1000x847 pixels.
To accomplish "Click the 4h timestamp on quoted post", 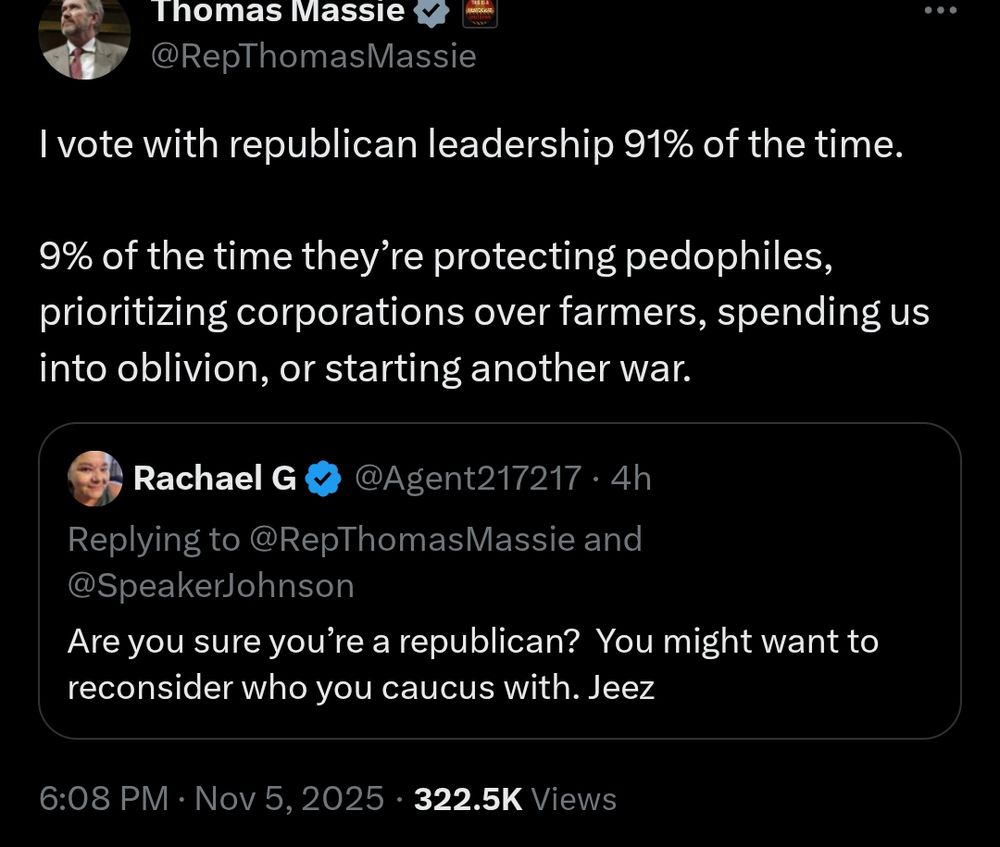I will coord(630,479).
